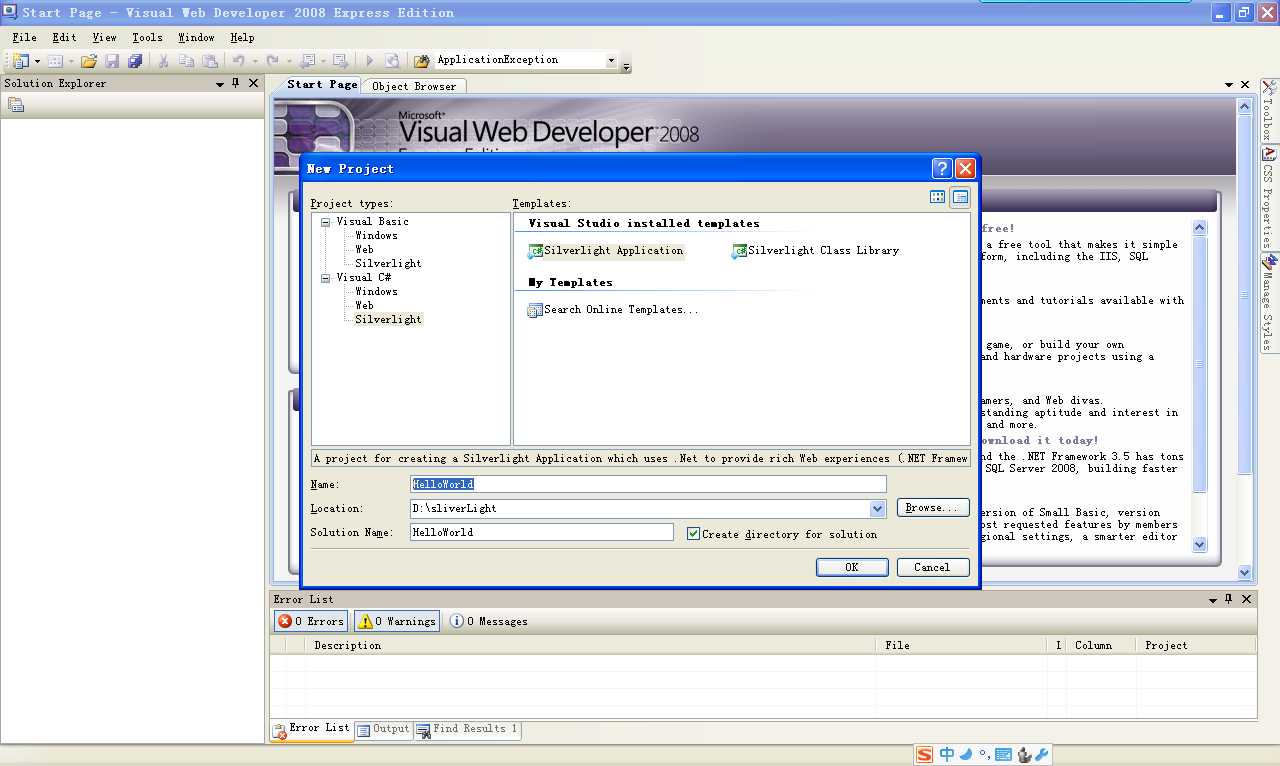This screenshot has height=766, width=1280.
Task: Click the Cancel button
Action: coord(932,567)
